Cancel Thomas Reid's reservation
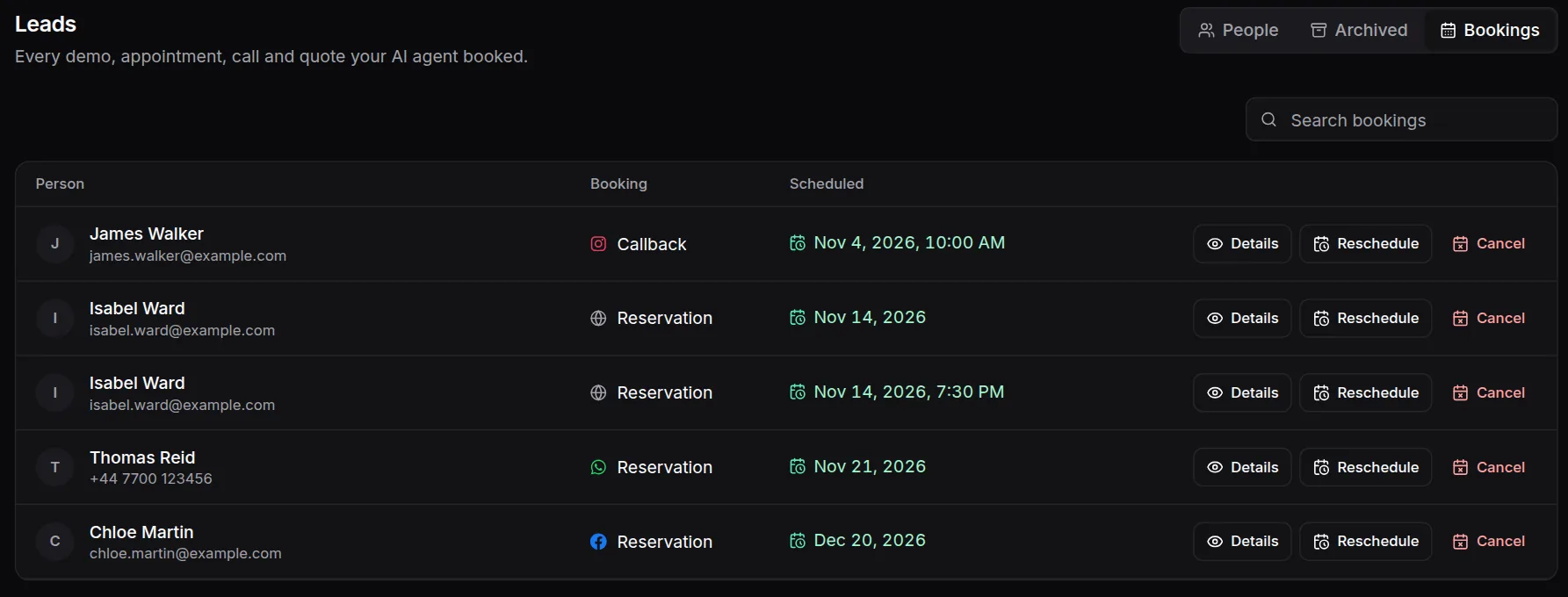The image size is (1568, 597). pyautogui.click(x=1489, y=467)
